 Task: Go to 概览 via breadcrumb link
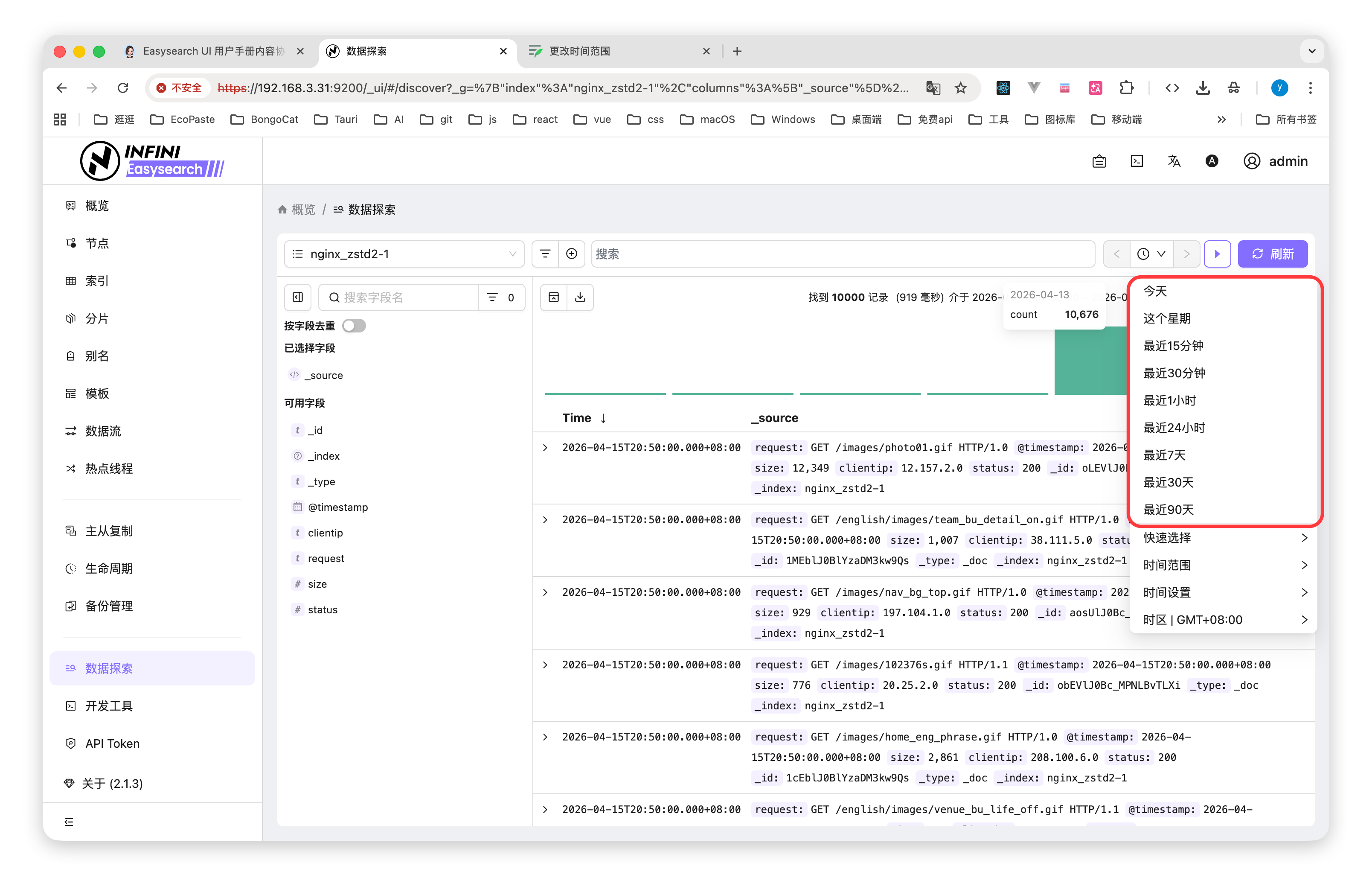point(303,210)
